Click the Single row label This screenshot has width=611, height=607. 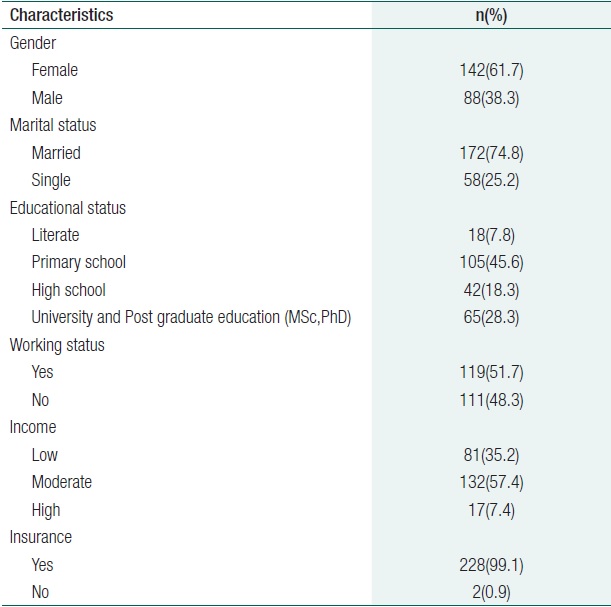(x=51, y=180)
